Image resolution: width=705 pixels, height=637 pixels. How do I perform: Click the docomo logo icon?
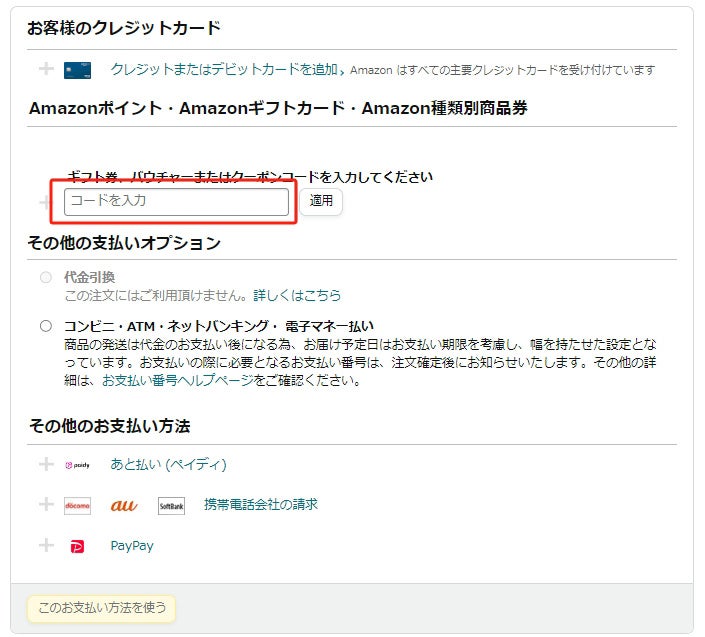point(77,506)
